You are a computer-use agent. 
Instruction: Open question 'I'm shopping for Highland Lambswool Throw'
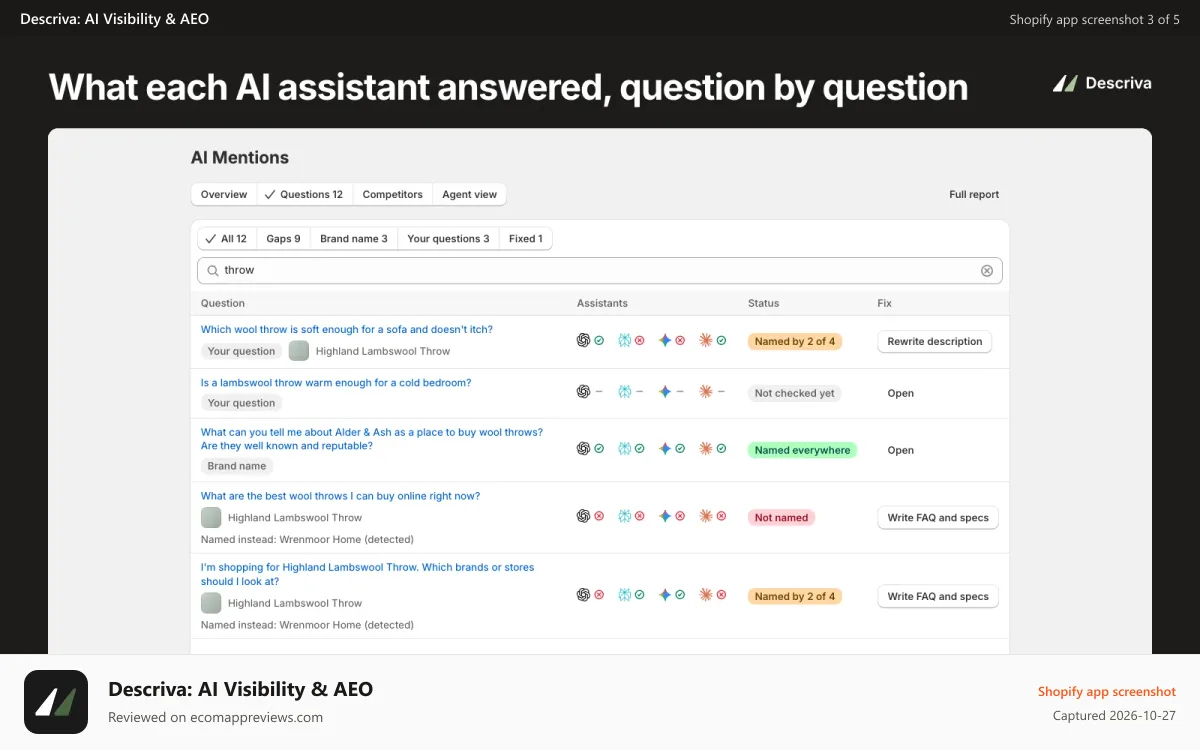pos(367,574)
